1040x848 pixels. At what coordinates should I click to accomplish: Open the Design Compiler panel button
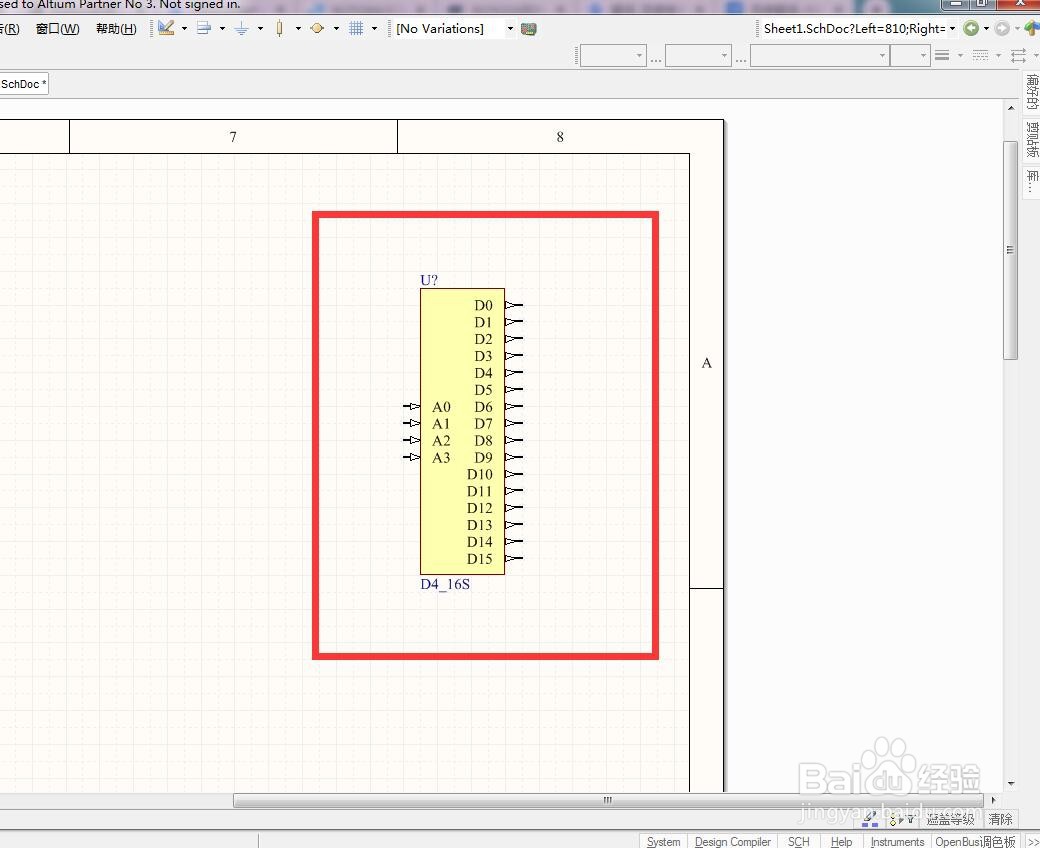coord(732,841)
